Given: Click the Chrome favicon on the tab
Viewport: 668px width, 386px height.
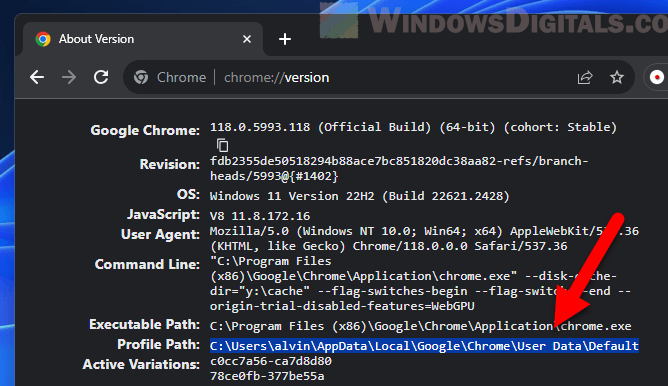Looking at the screenshot, I should [43, 39].
